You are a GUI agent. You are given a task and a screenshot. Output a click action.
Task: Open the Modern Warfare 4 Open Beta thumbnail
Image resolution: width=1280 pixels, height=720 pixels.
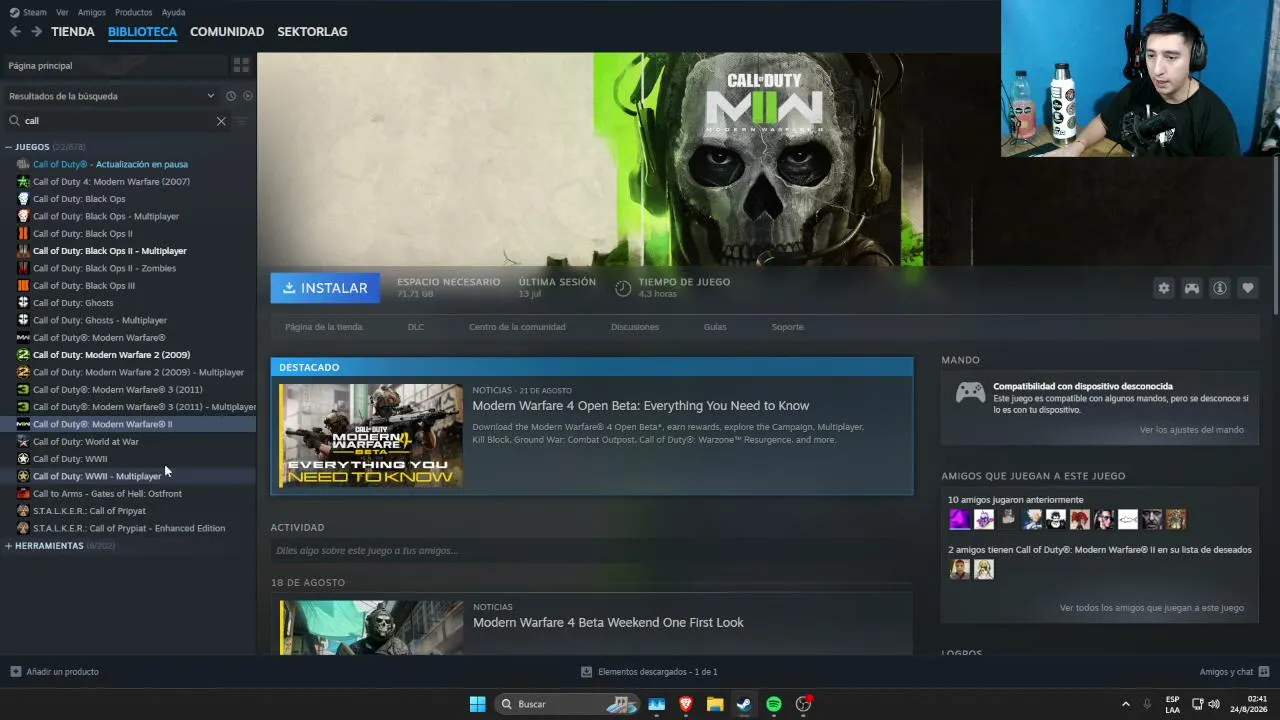click(x=371, y=435)
